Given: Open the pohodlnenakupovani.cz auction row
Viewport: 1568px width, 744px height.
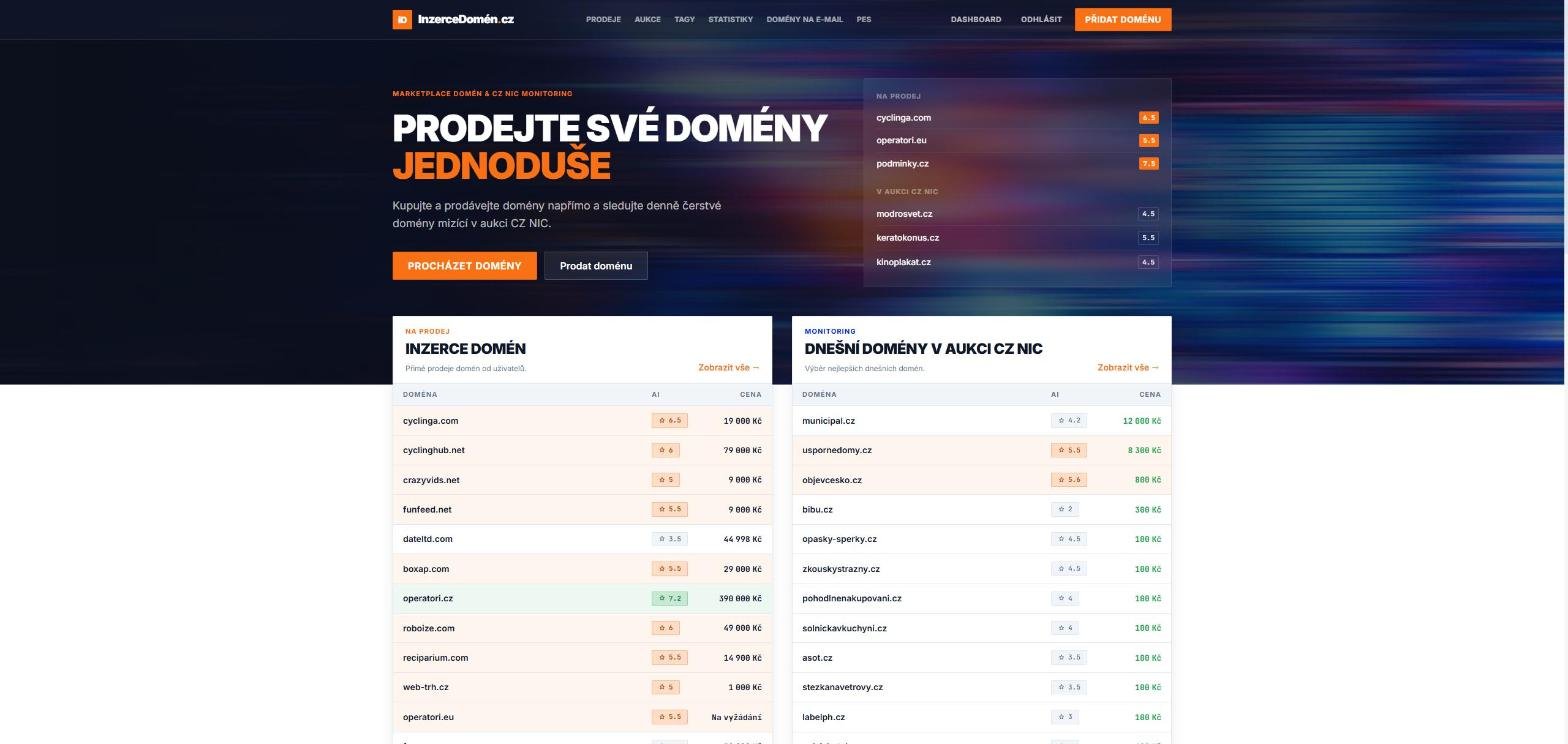Looking at the screenshot, I should 981,599.
